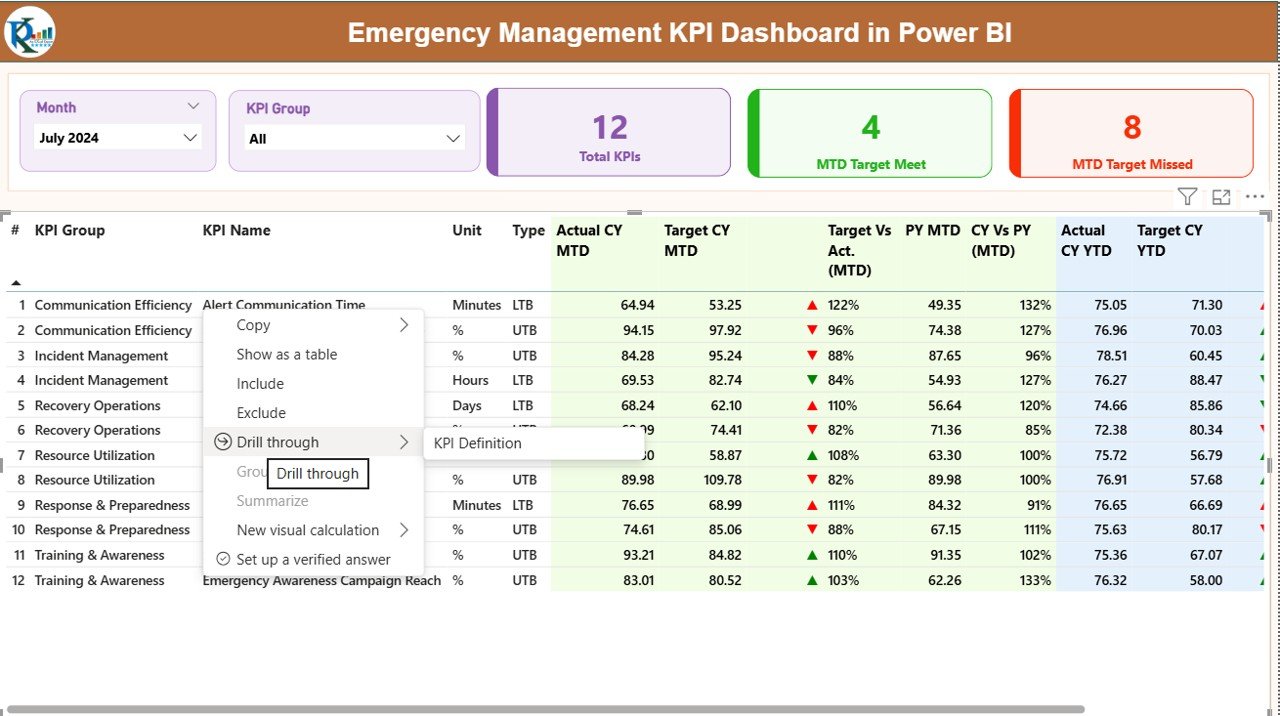Open the filter pane funnel icon
Screen dimensions: 1280x716
1187,196
